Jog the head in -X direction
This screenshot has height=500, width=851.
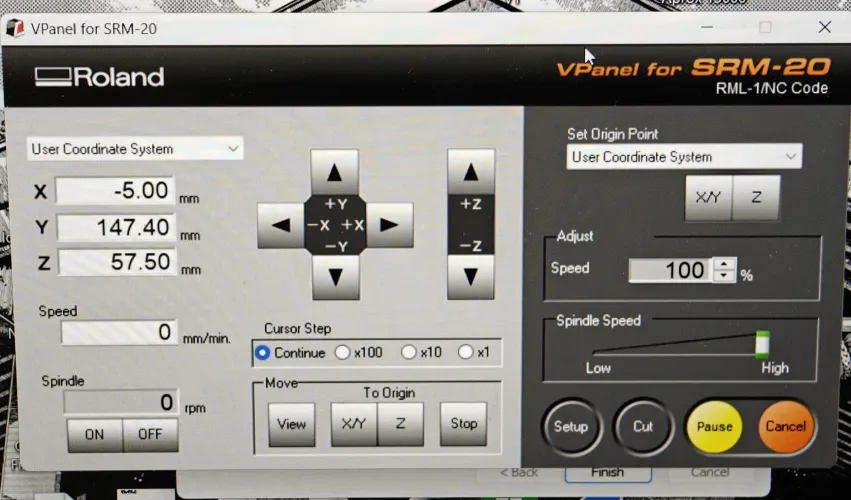pyautogui.click(x=281, y=225)
